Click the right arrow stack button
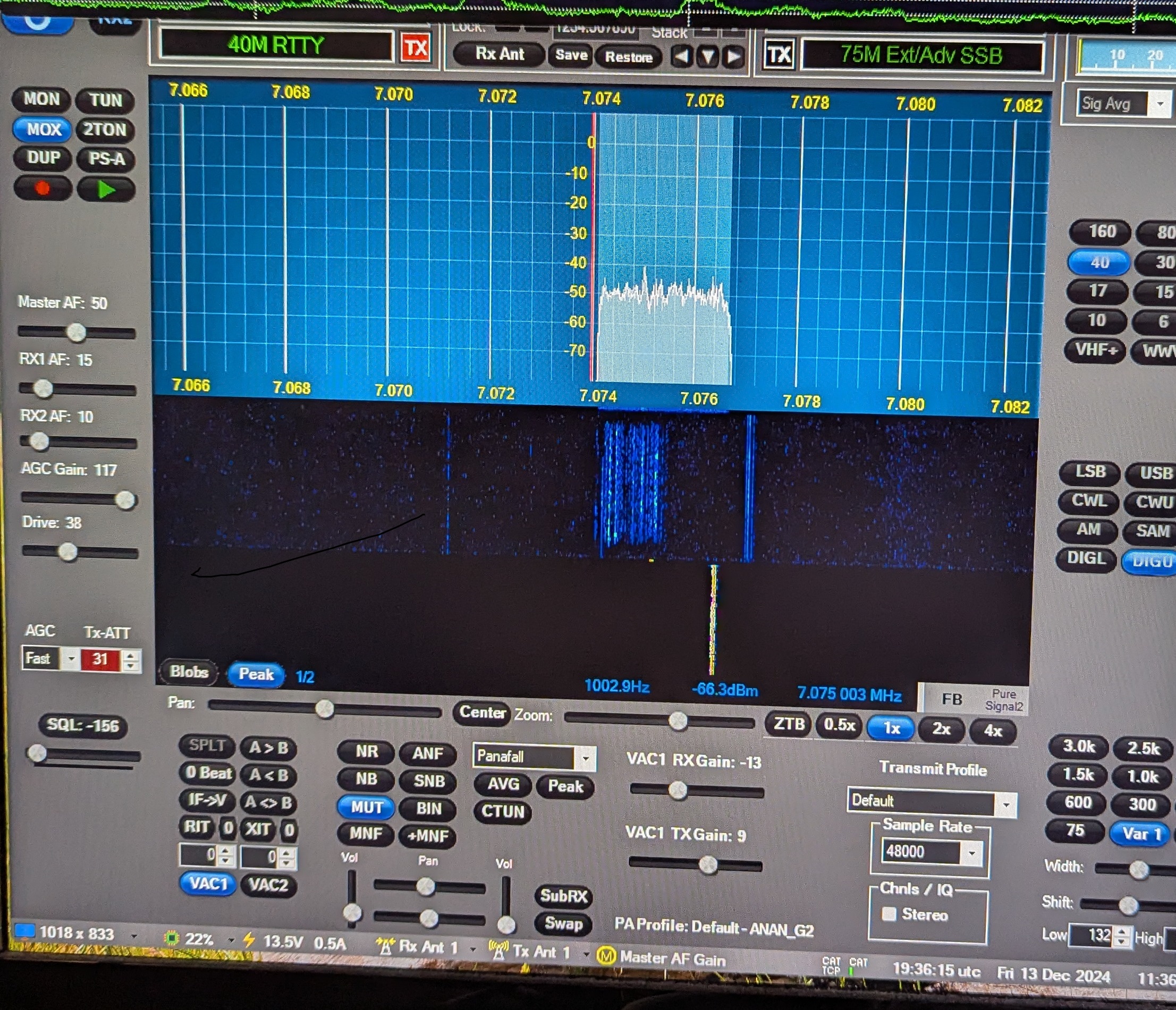 733,57
